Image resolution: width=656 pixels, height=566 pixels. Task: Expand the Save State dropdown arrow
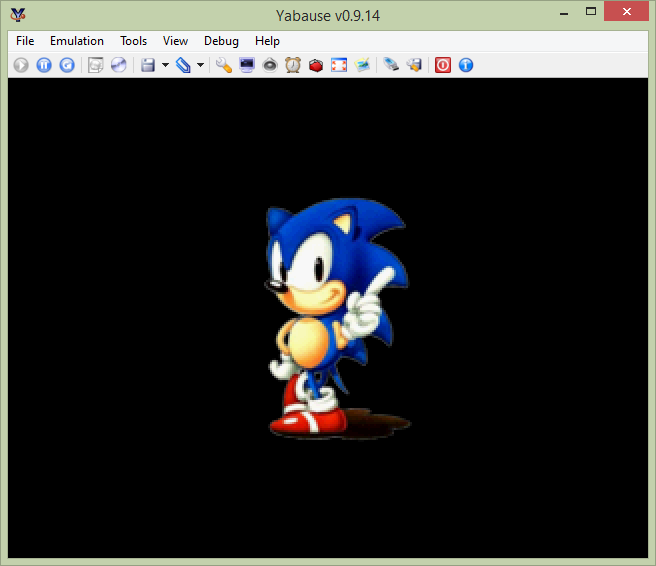click(x=165, y=65)
